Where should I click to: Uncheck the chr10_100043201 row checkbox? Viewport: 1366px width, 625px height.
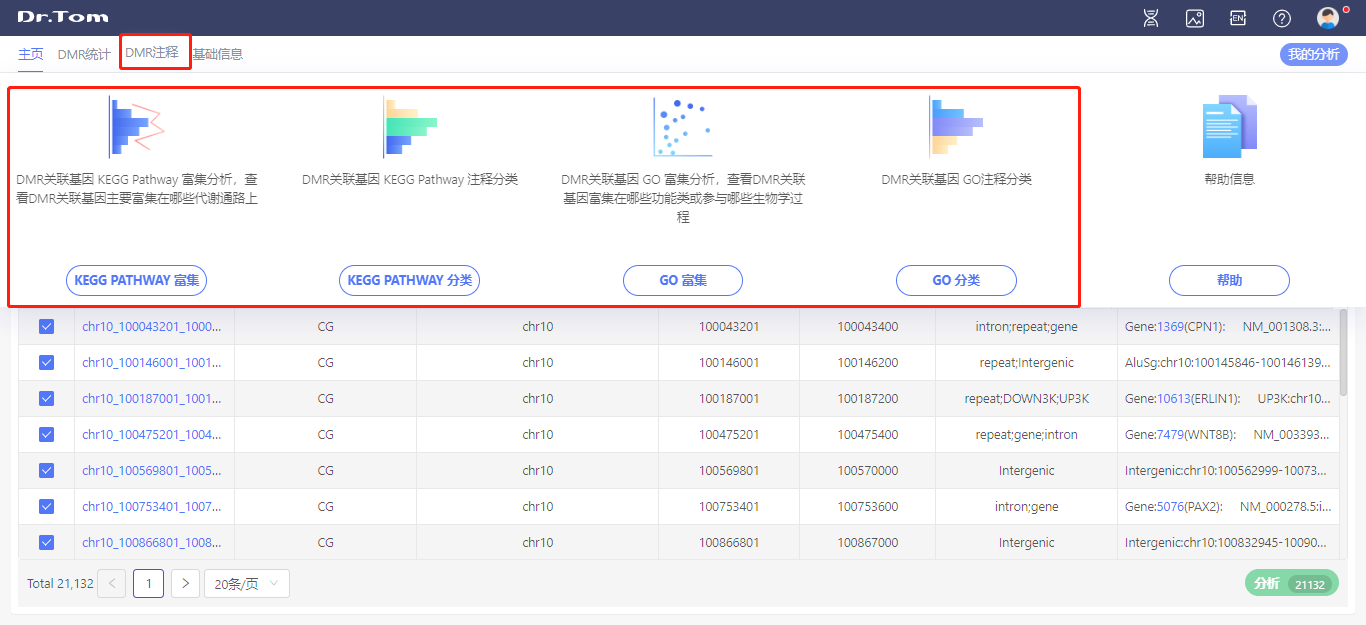tap(46, 327)
